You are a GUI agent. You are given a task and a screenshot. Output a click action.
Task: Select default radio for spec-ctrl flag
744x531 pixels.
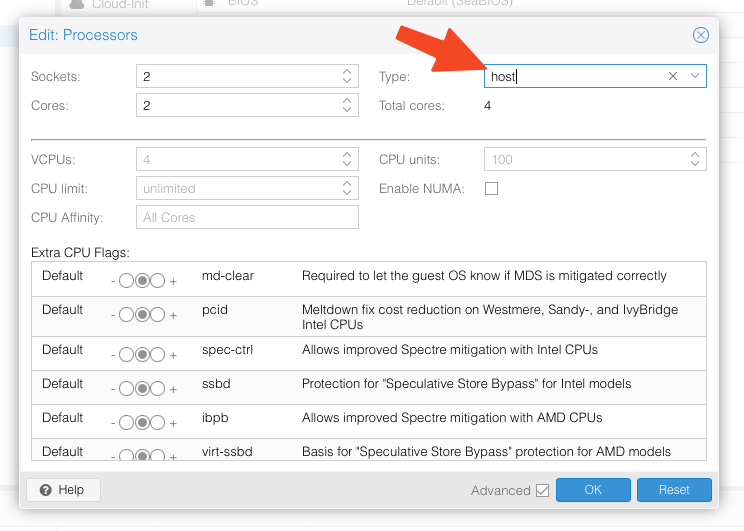pyautogui.click(x=143, y=355)
